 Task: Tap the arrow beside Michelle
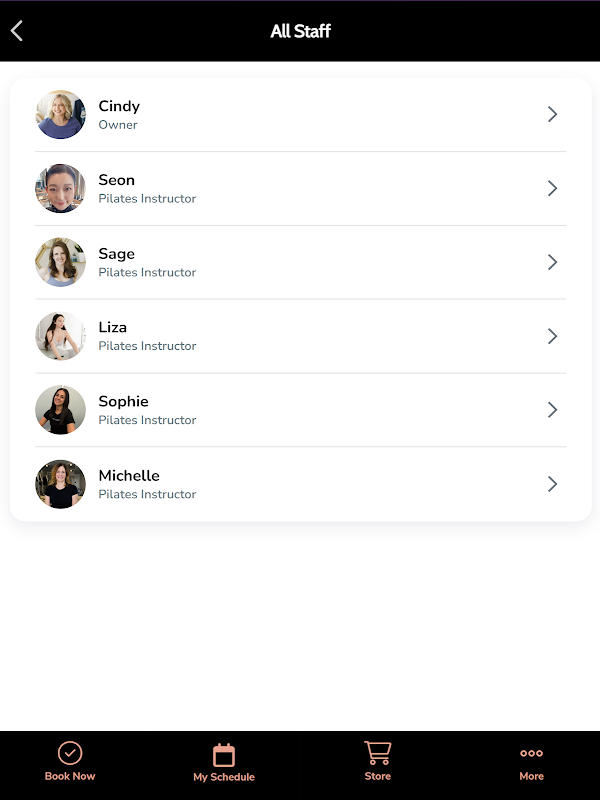pos(552,484)
